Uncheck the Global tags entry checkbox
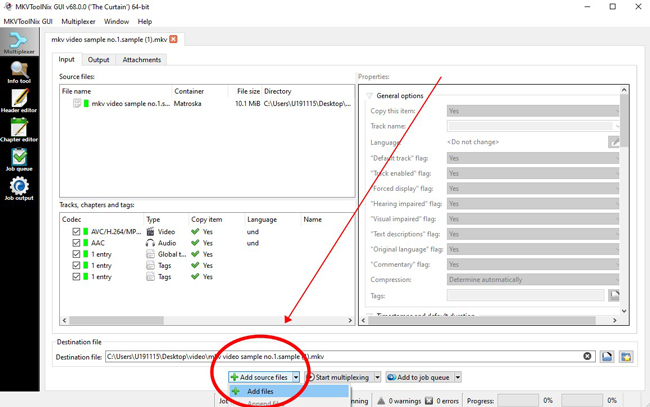This screenshot has height=407, width=650. 76,254
